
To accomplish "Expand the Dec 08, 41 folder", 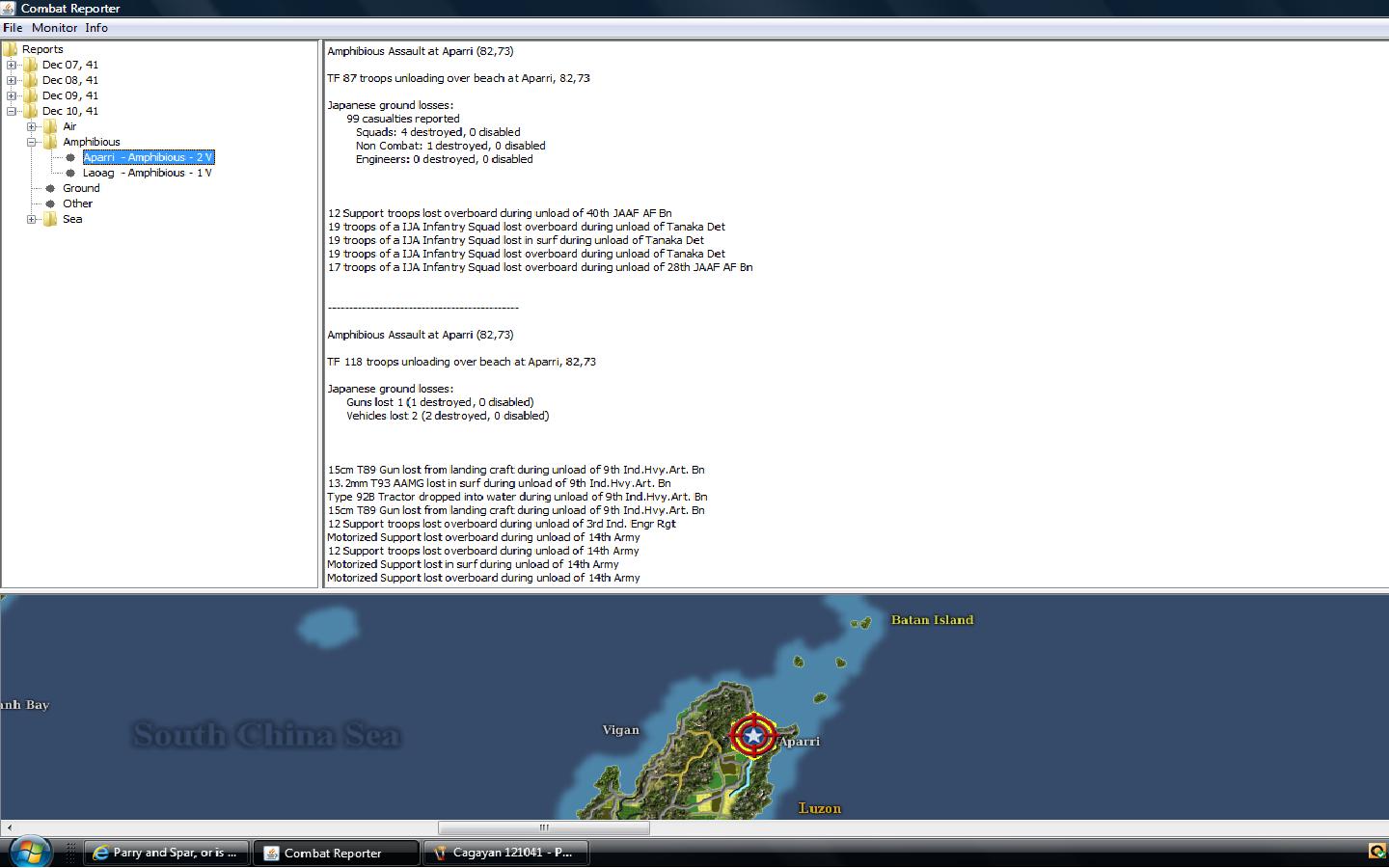I will (x=12, y=80).
